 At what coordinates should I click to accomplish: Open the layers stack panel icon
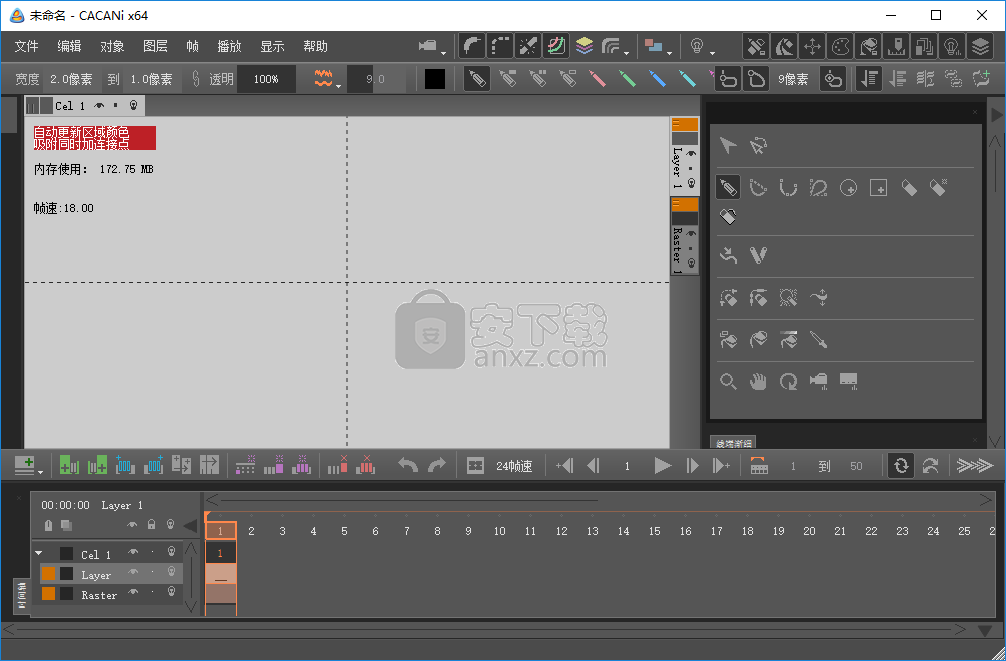pyautogui.click(x=980, y=46)
